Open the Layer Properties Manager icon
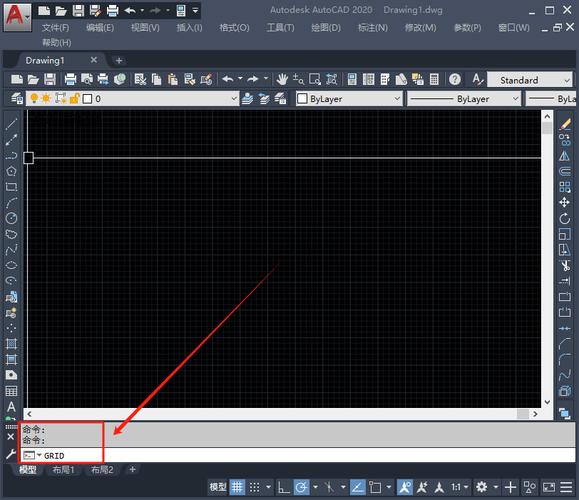 17,99
